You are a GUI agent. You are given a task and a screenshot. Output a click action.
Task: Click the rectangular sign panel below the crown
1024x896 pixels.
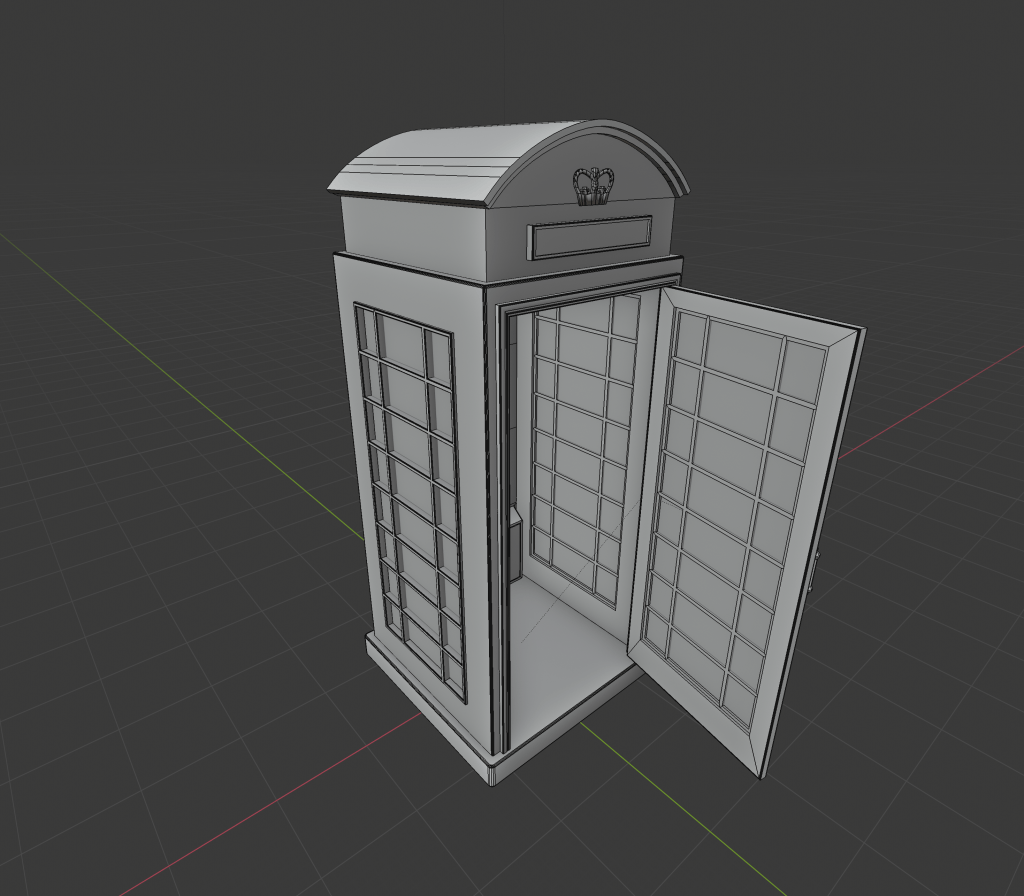[x=589, y=238]
